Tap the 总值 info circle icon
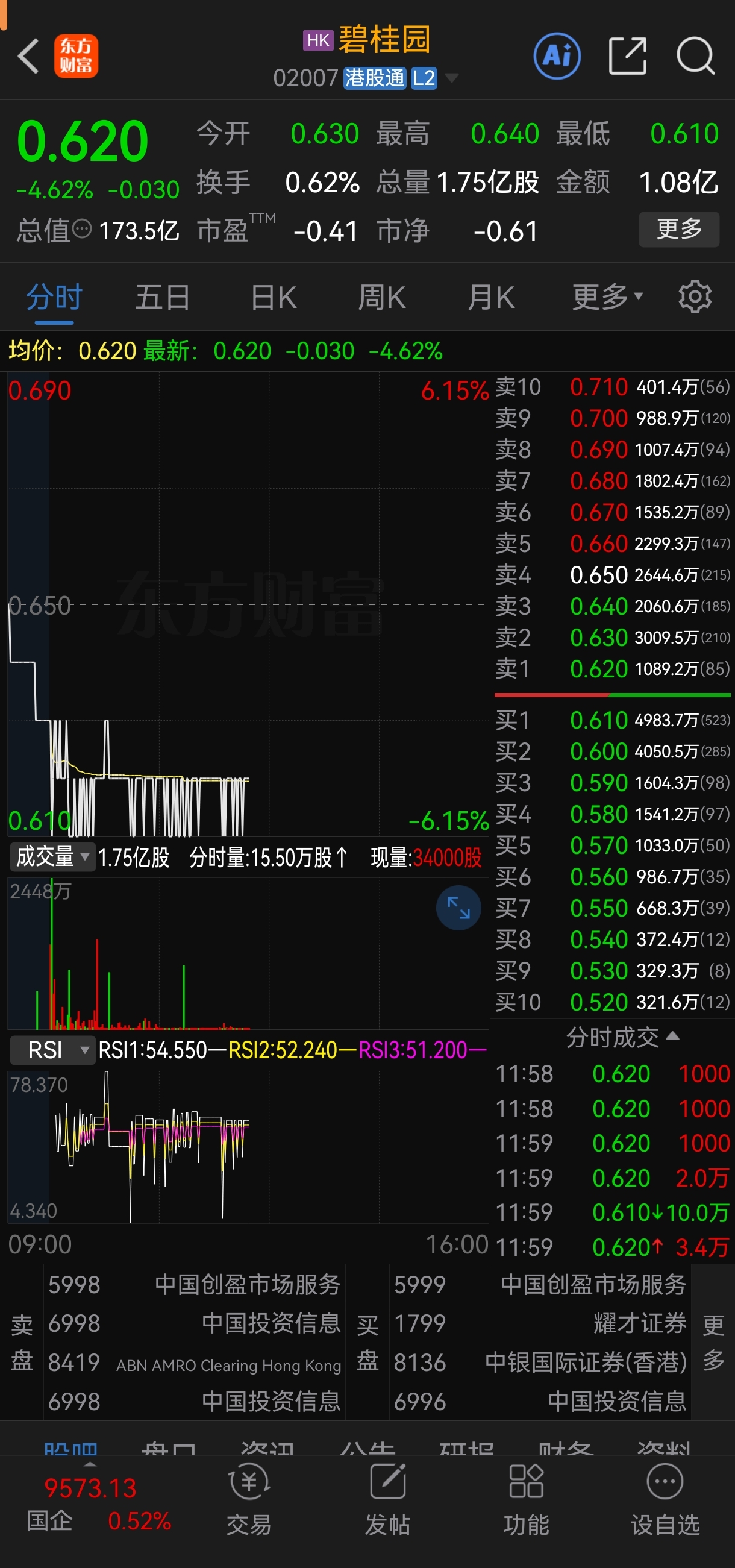 pos(81,230)
